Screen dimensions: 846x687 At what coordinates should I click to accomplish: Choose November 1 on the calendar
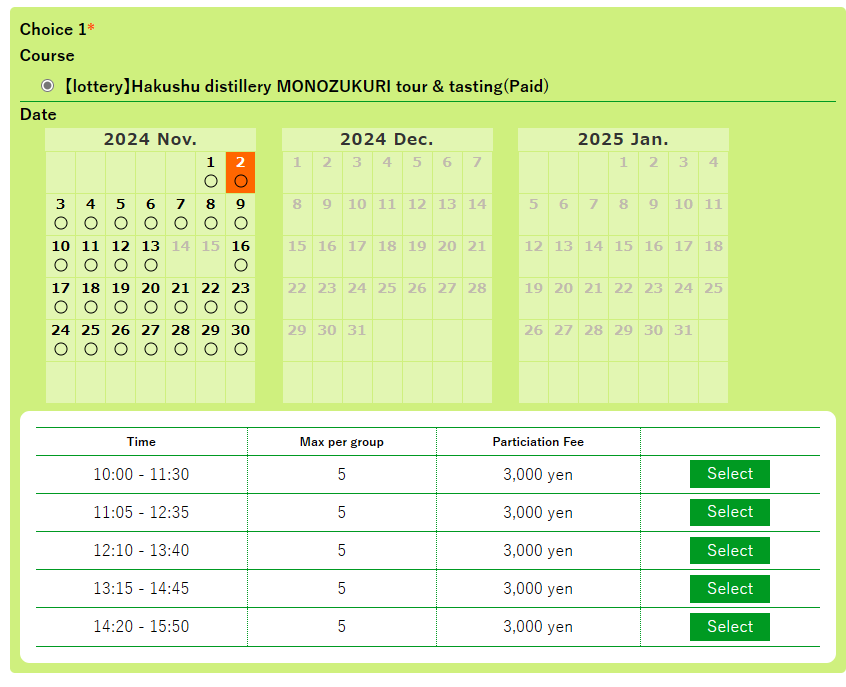click(x=210, y=173)
